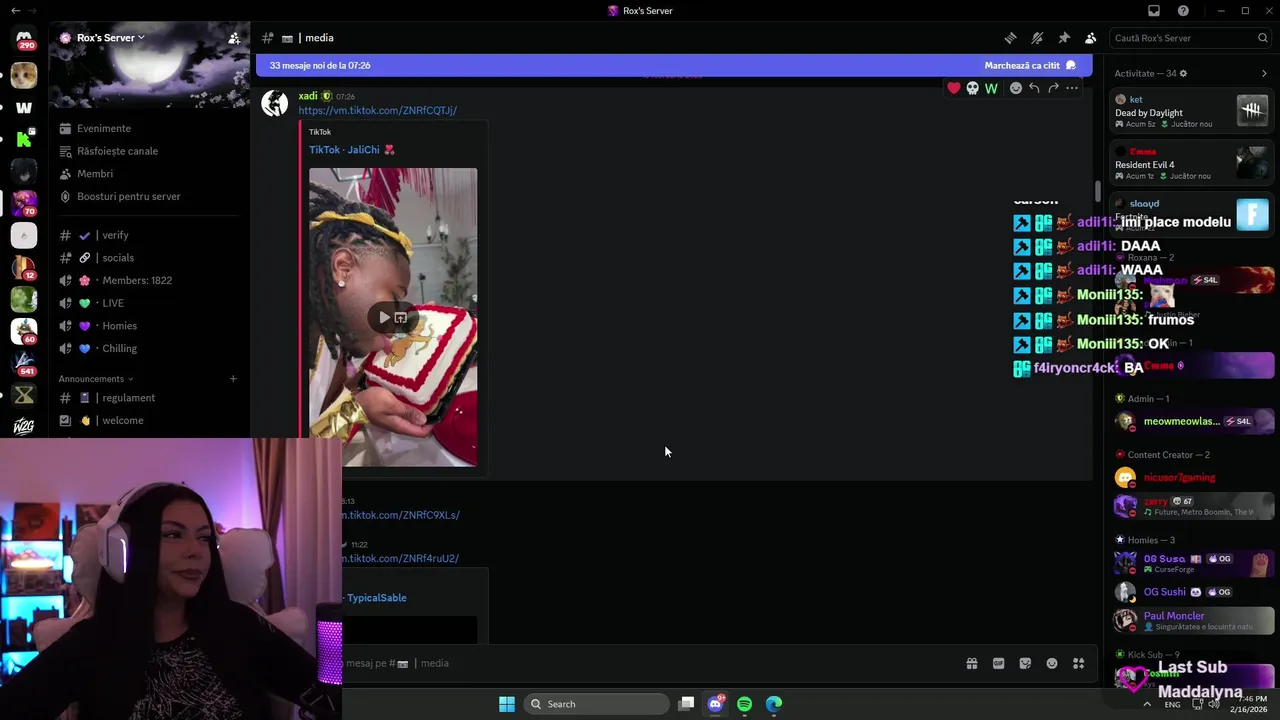1280x720 pixels.
Task: Open Paul Moncler member profile
Action: (1192, 620)
